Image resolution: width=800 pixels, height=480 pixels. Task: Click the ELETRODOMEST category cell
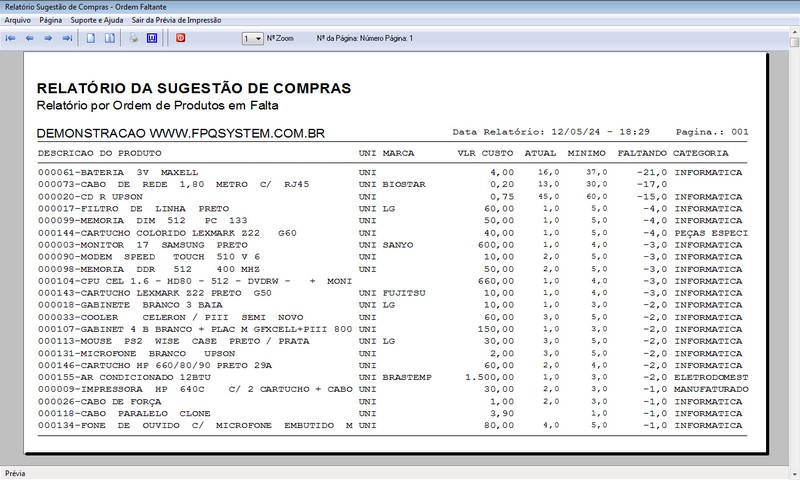click(711, 377)
